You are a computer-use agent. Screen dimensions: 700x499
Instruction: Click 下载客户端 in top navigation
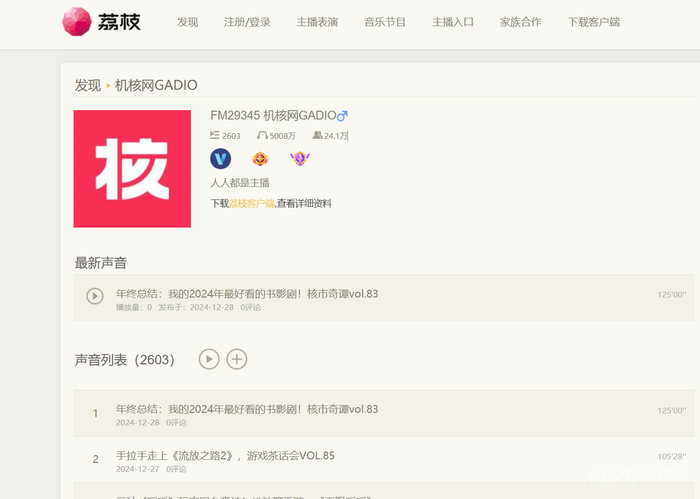tap(594, 22)
